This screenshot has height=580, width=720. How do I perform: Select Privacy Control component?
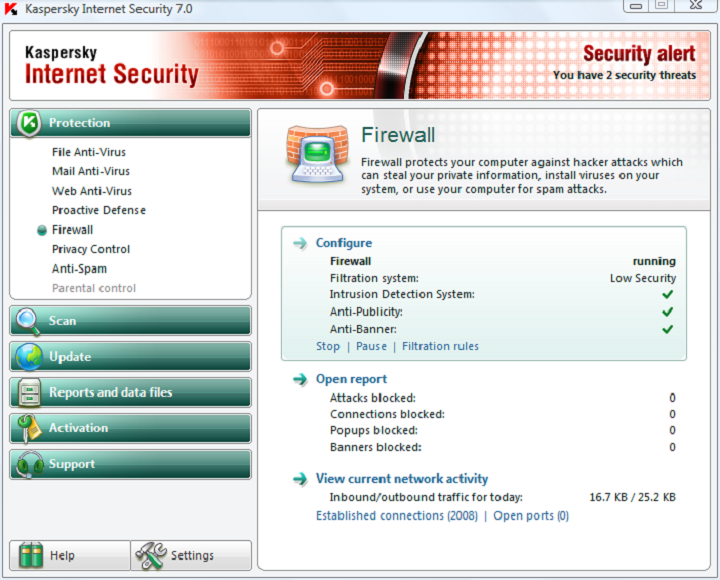91,249
